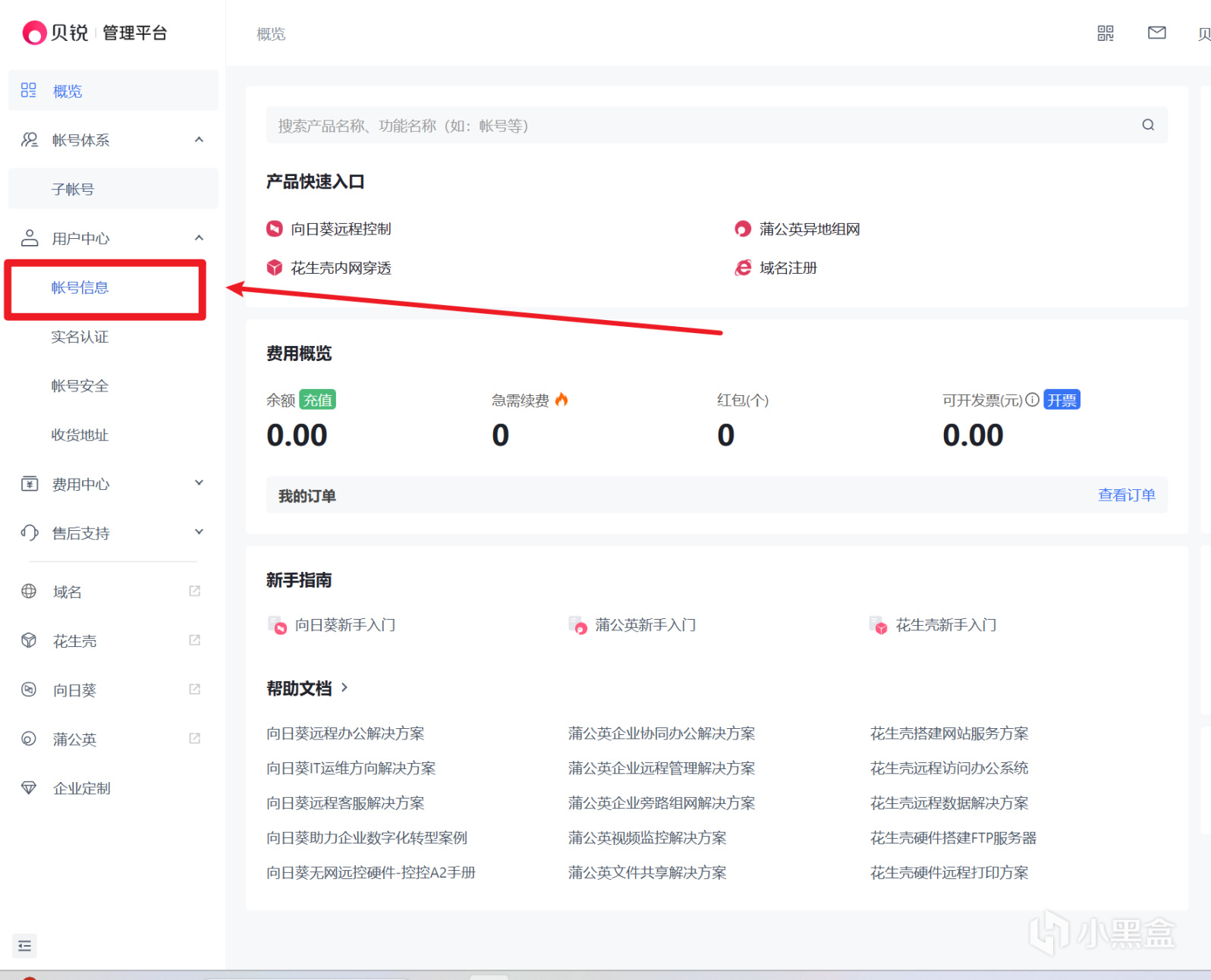Click the 花生壳内网穿透 product icon
This screenshot has height=980, width=1211.
point(275,268)
